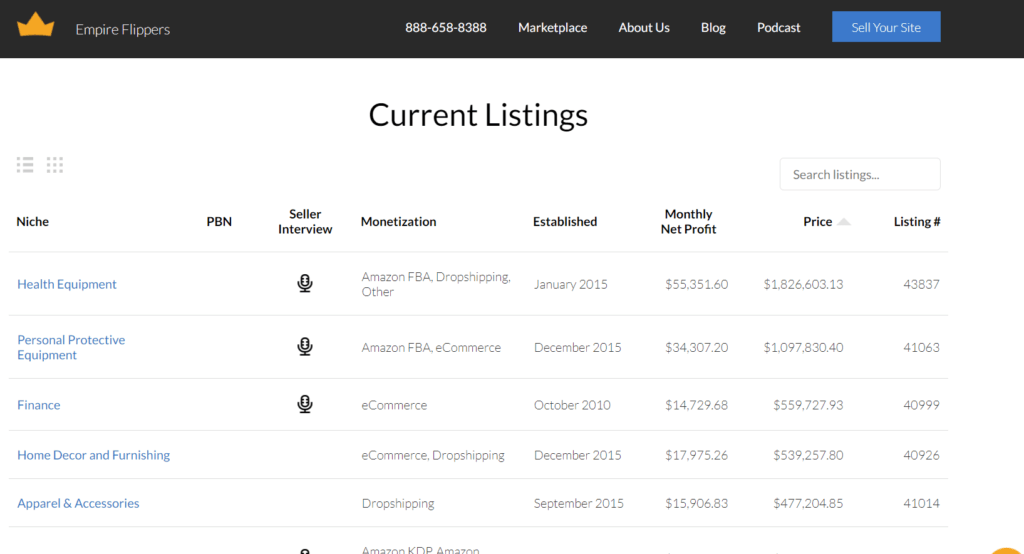This screenshot has width=1024, height=554.
Task: Click the Current Listings heading
Action: coord(478,115)
